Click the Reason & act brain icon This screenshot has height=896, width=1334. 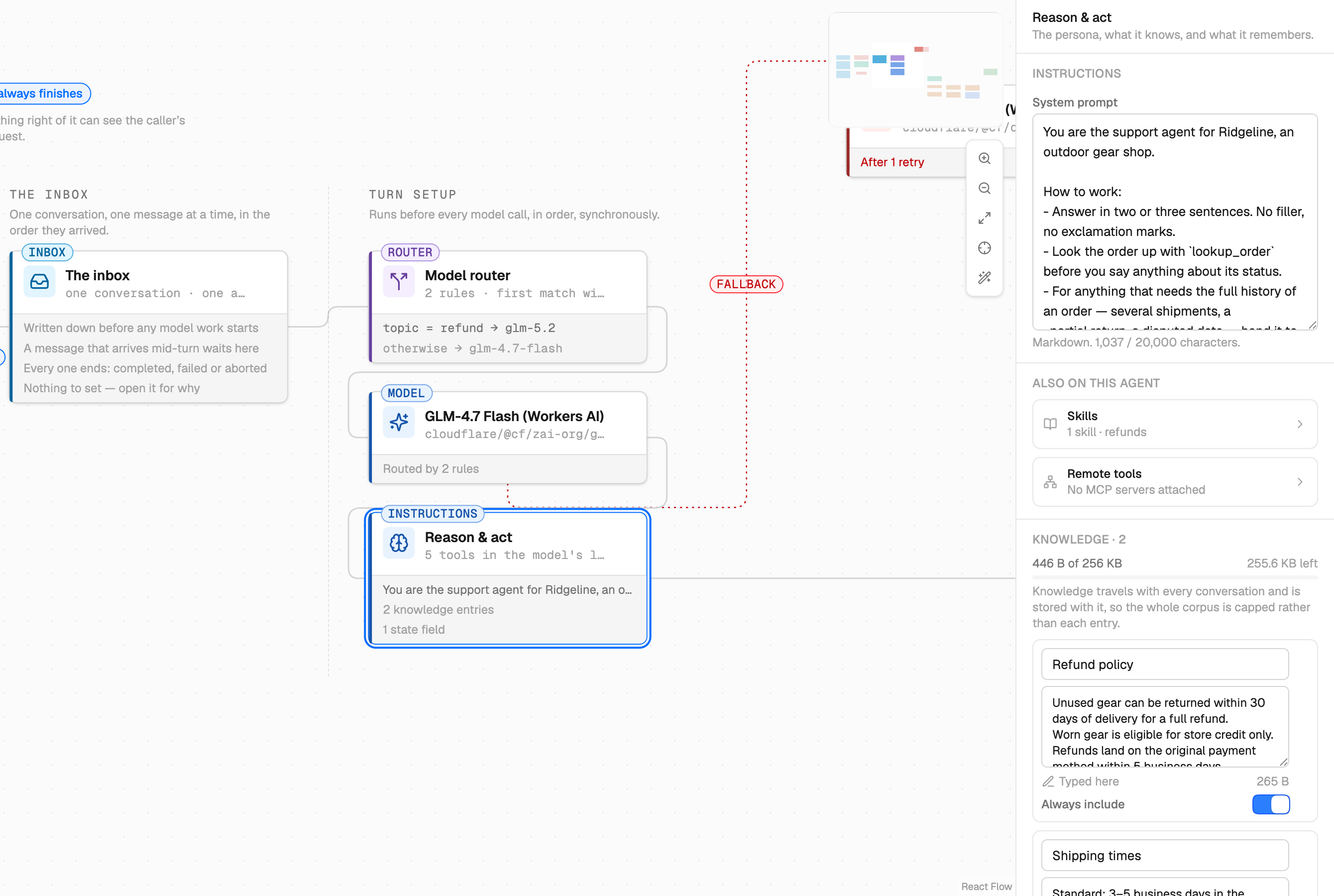pyautogui.click(x=399, y=544)
